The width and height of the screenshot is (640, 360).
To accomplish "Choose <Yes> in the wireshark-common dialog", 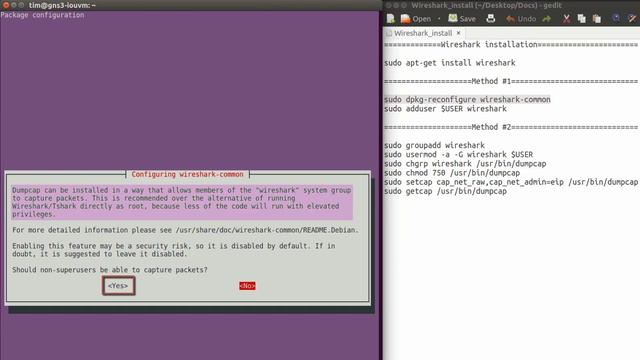I will tap(118, 286).
